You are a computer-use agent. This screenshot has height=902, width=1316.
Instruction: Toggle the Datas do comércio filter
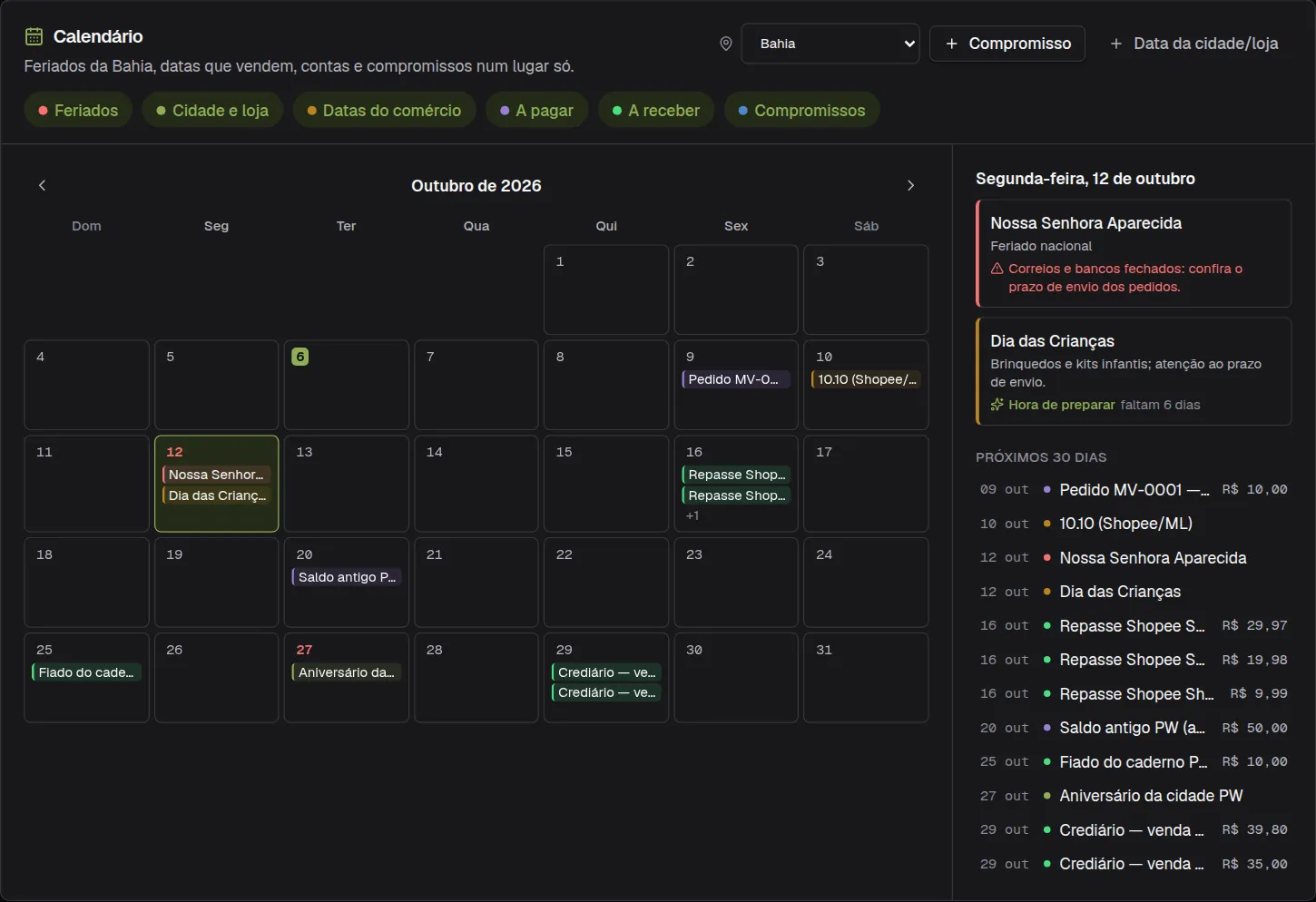coord(384,110)
